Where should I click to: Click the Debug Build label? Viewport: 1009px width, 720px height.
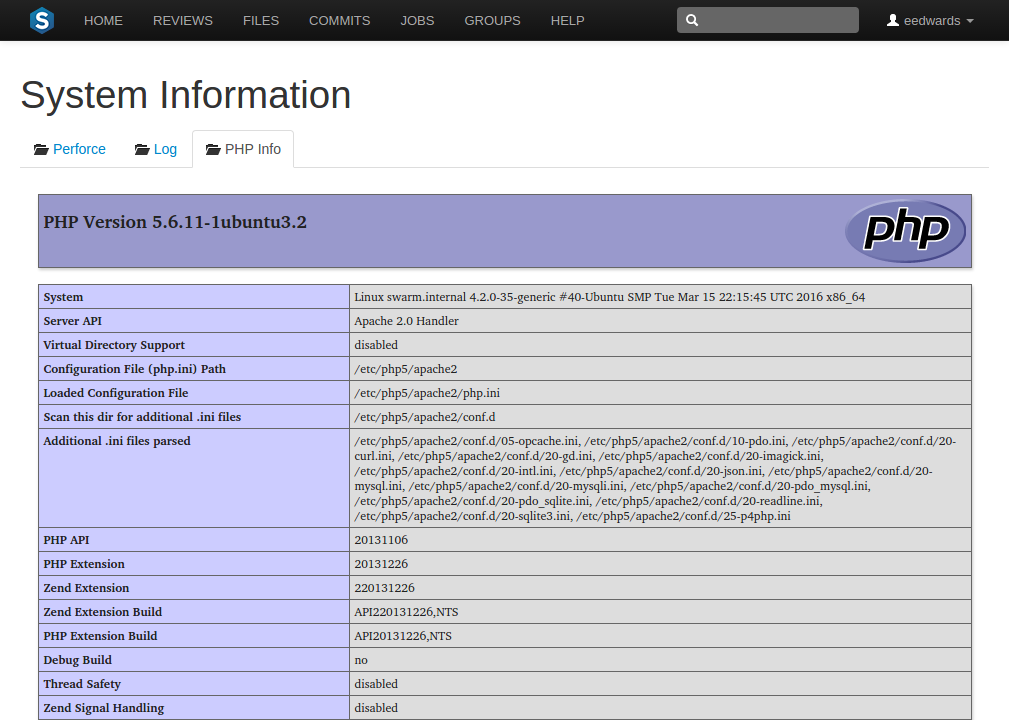[77, 660]
